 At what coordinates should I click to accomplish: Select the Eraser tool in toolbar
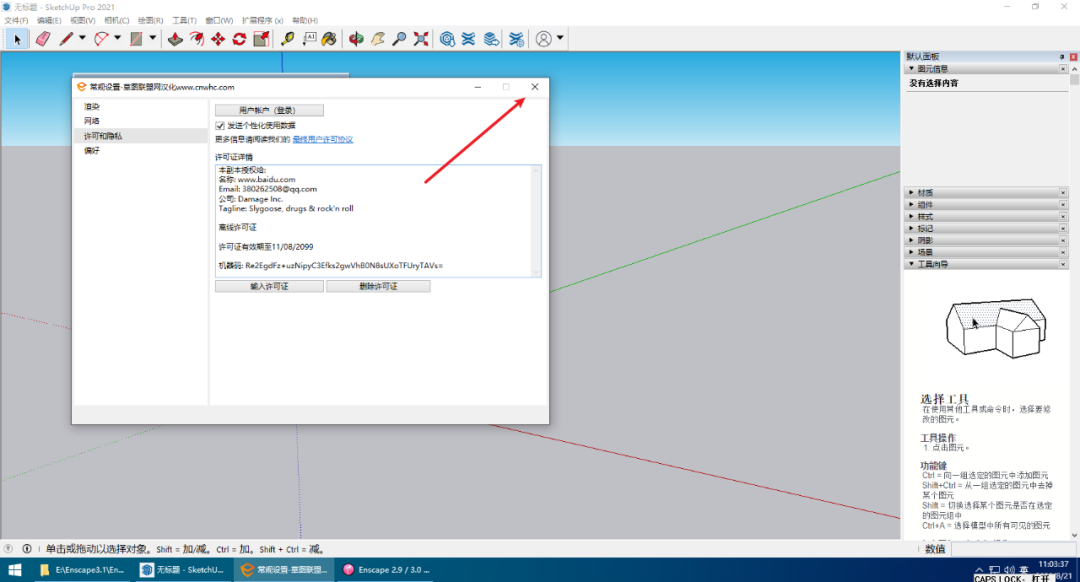coord(42,39)
